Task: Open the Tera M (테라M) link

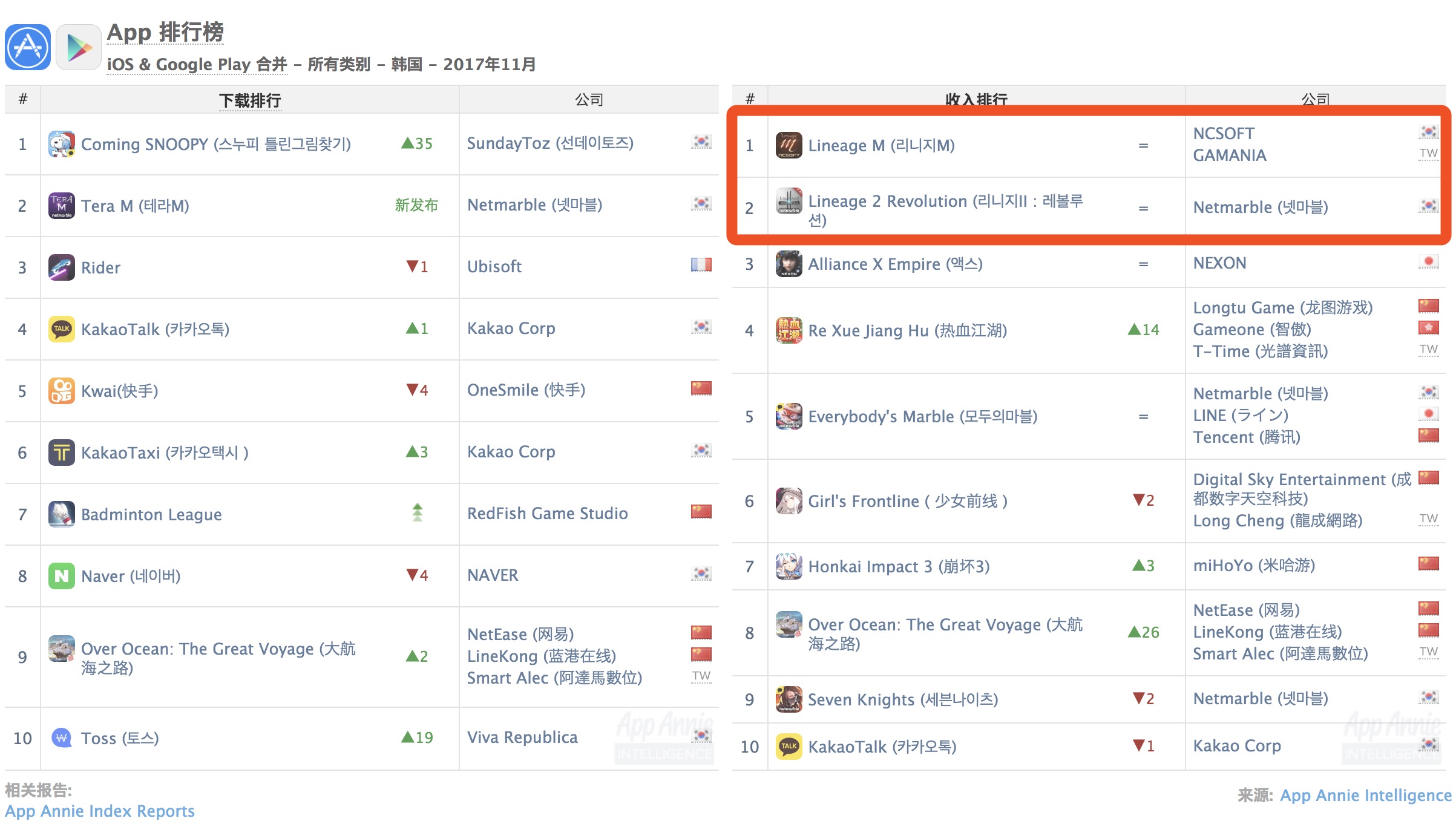Action: (x=135, y=206)
